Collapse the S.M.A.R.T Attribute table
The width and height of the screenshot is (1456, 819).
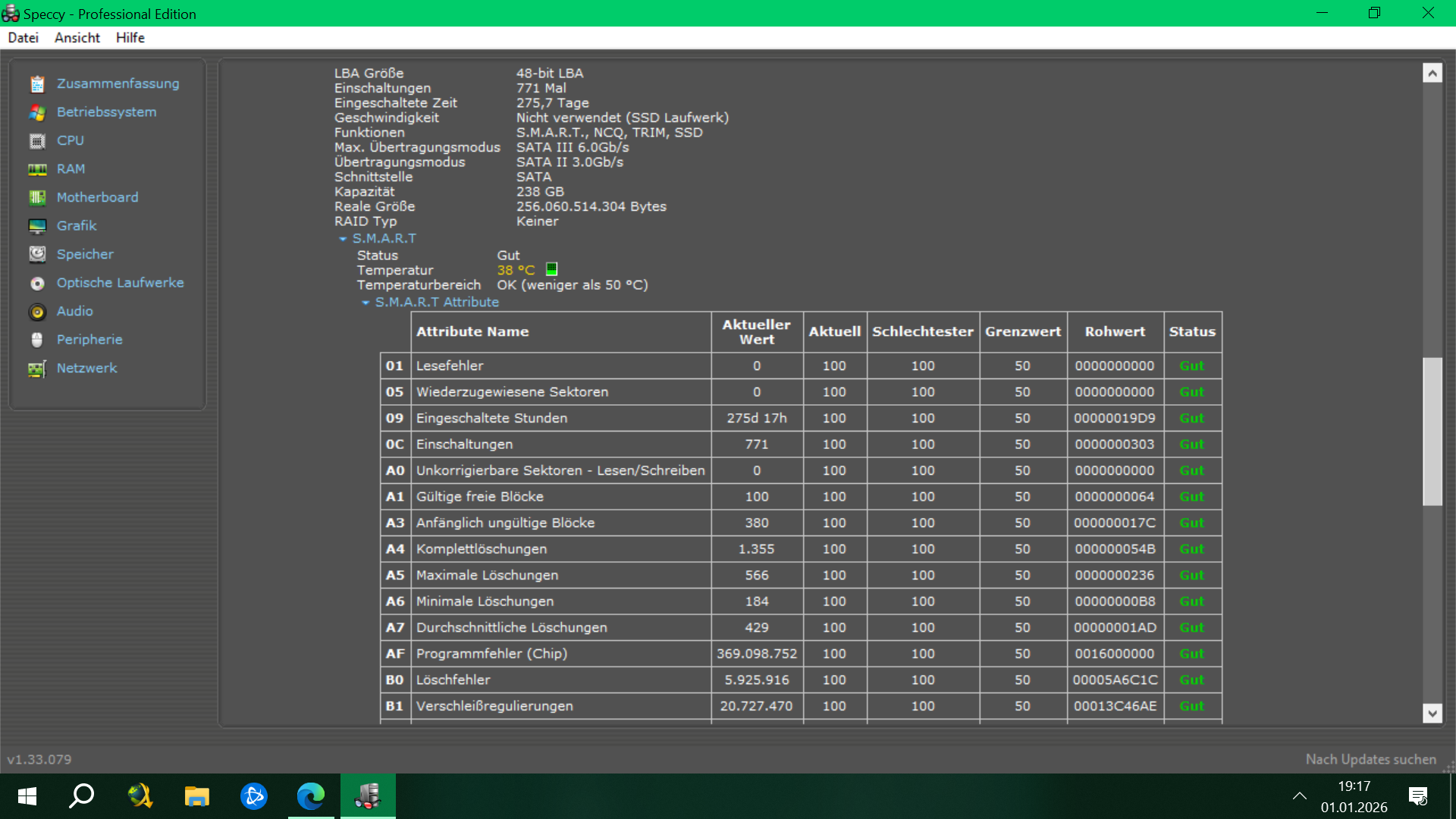coord(366,303)
